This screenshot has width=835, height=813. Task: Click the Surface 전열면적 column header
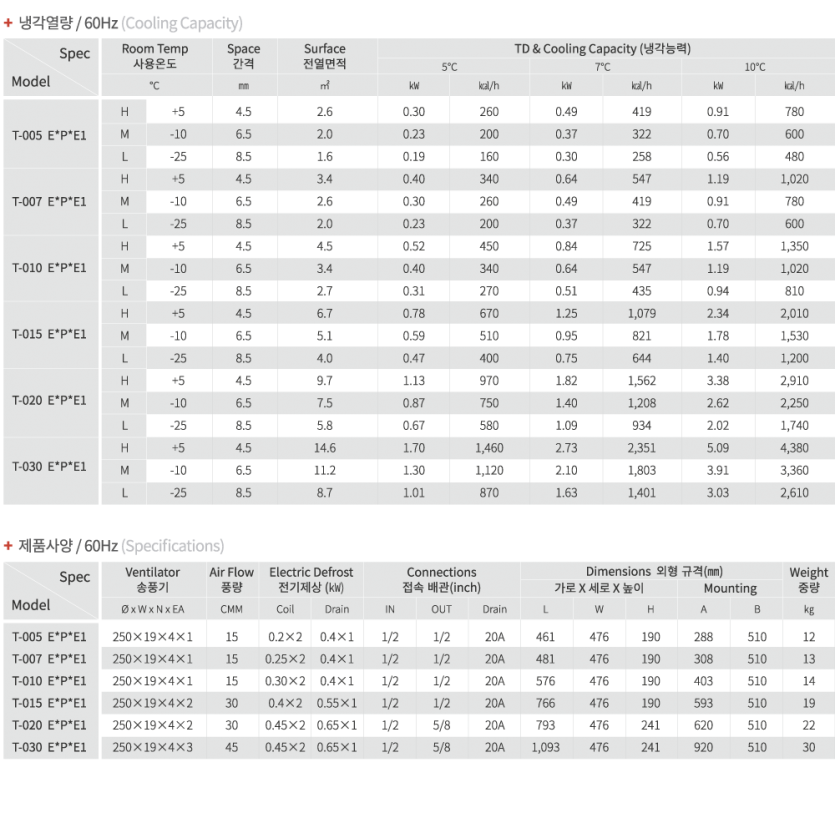coord(325,55)
